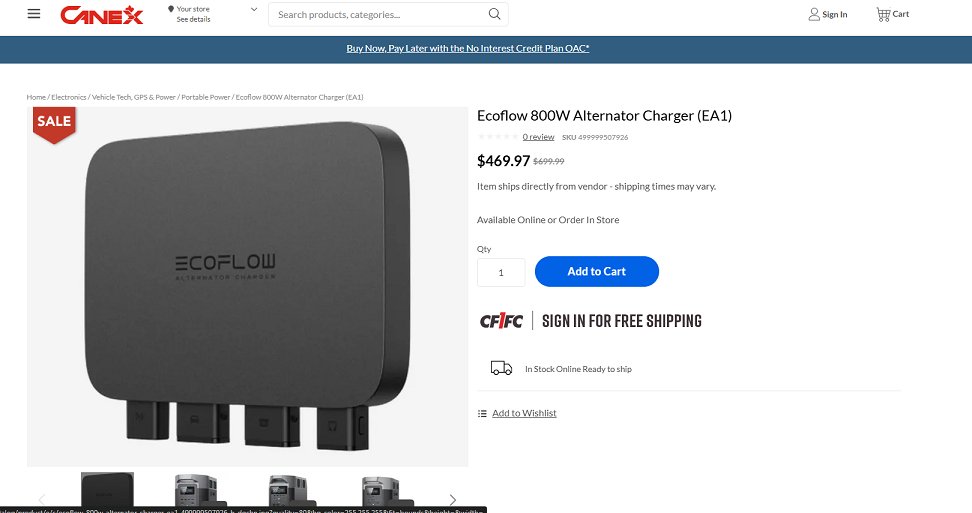This screenshot has width=972, height=513.
Task: Open Vehicle Tech, GPS & Power breadcrumb
Action: [x=134, y=97]
